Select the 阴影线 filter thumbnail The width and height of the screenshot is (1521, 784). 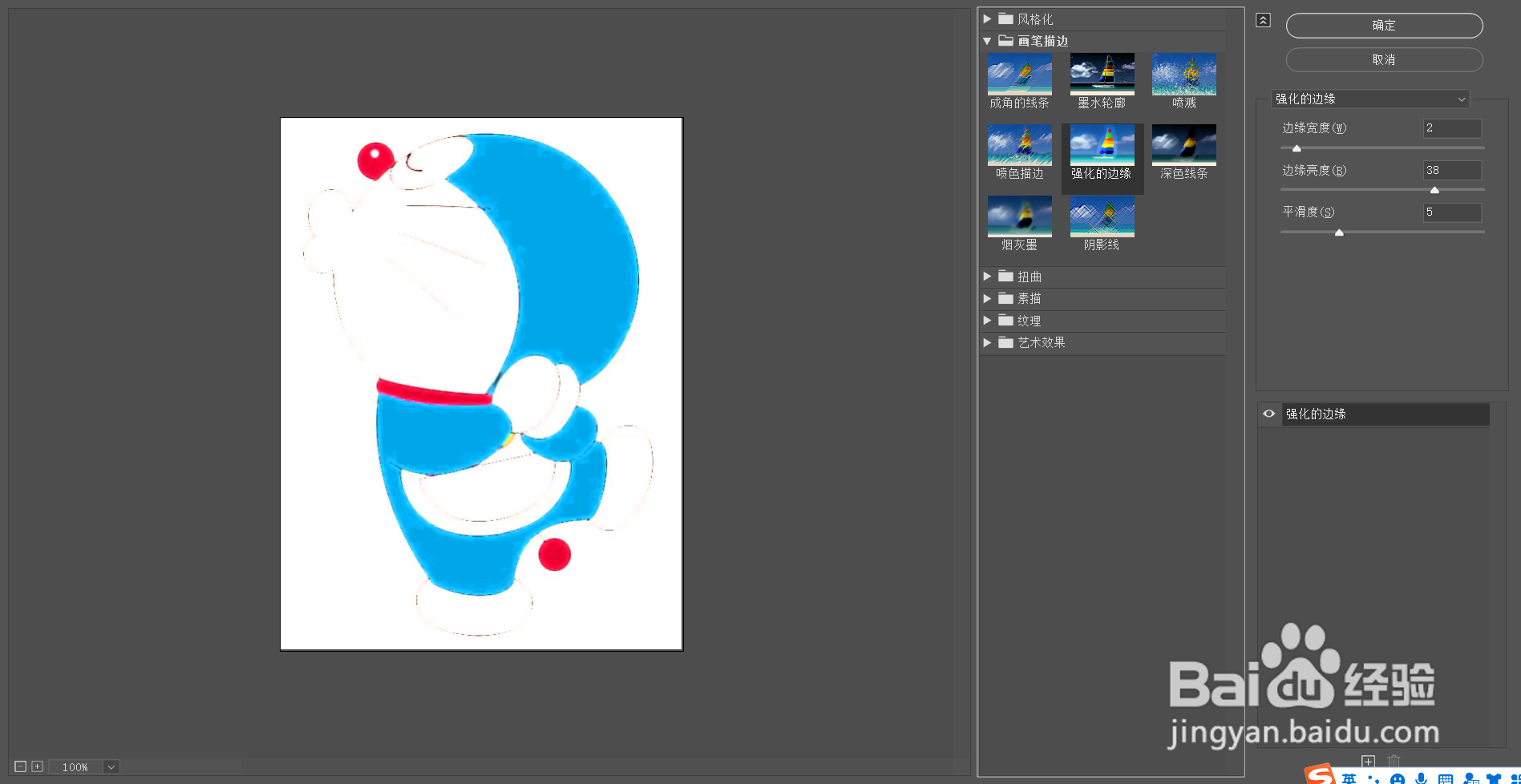click(x=1102, y=216)
